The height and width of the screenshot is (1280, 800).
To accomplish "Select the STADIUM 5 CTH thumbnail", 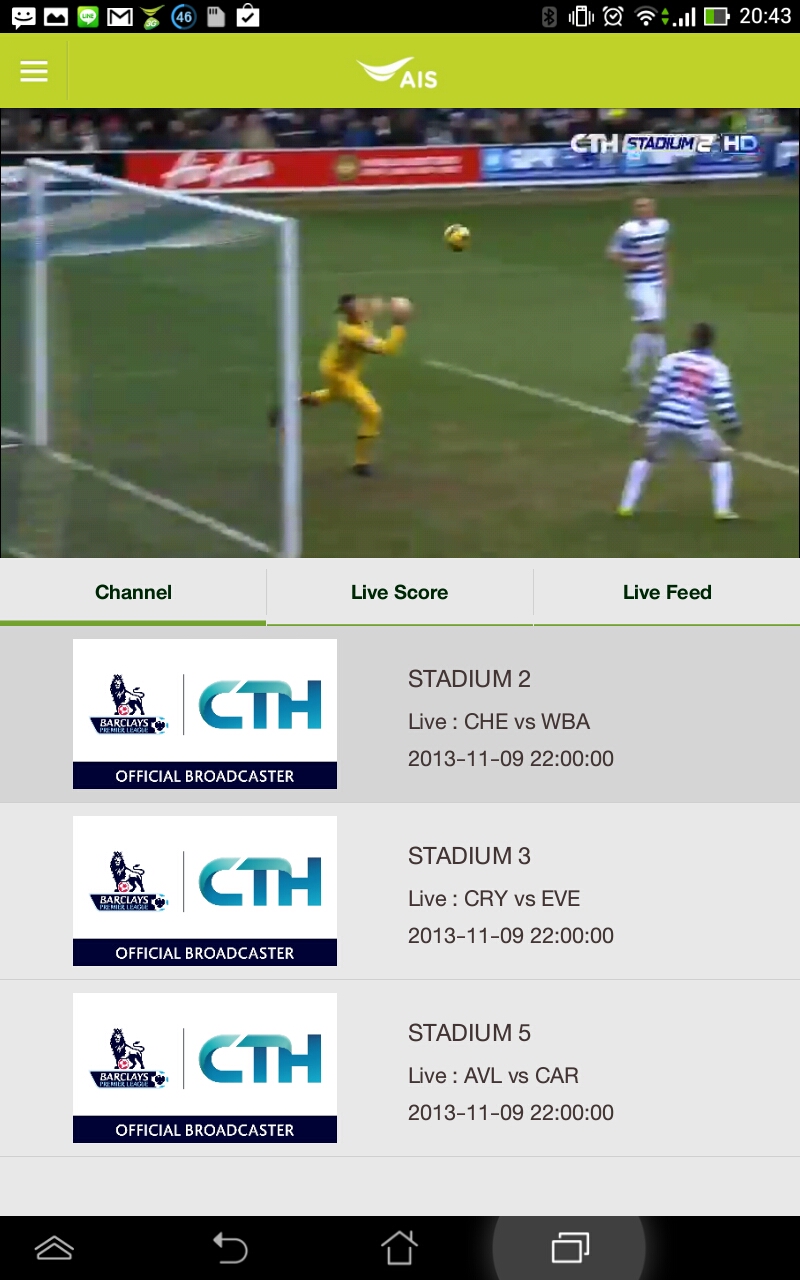I will (205, 1068).
